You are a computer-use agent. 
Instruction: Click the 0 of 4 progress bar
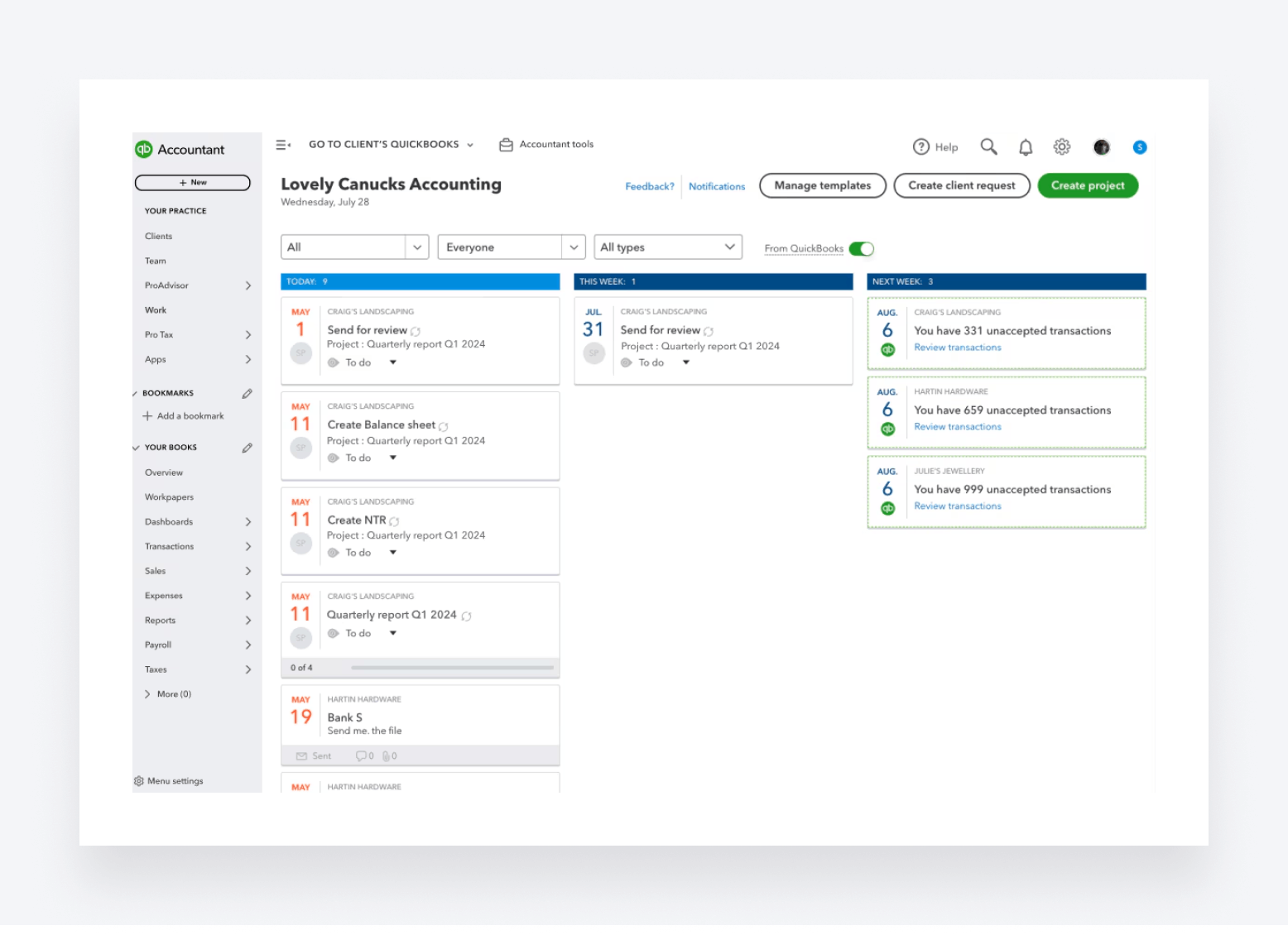(452, 668)
